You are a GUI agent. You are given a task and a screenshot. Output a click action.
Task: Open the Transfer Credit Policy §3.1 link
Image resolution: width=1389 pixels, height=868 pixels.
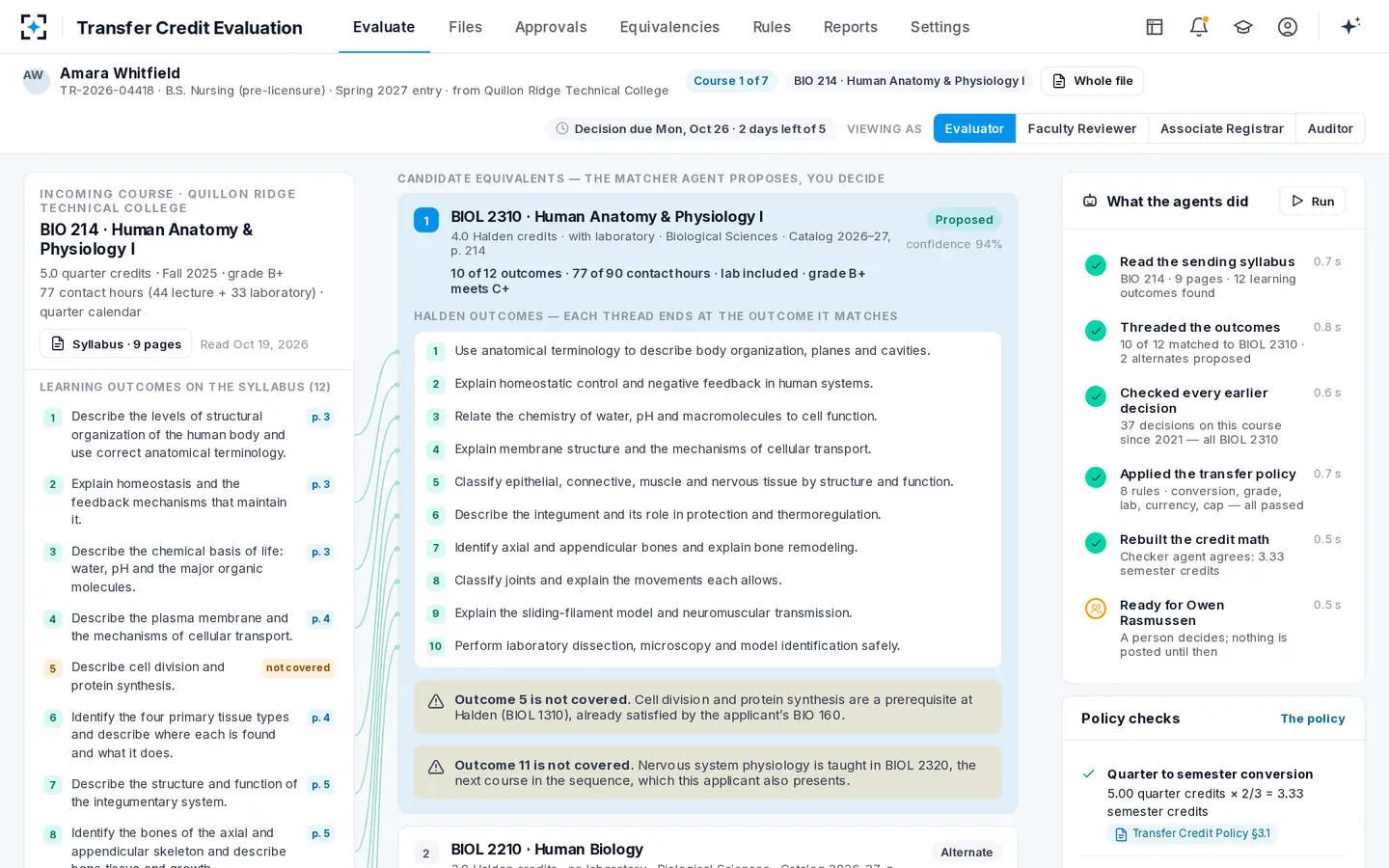(1192, 834)
